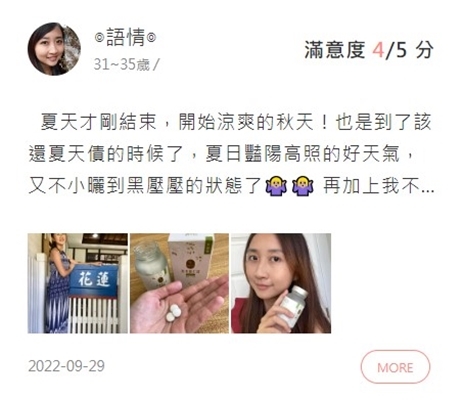The height and width of the screenshot is (400, 463).
Task: Open the selfie thumbnail with supplement bottle
Action: point(281,283)
